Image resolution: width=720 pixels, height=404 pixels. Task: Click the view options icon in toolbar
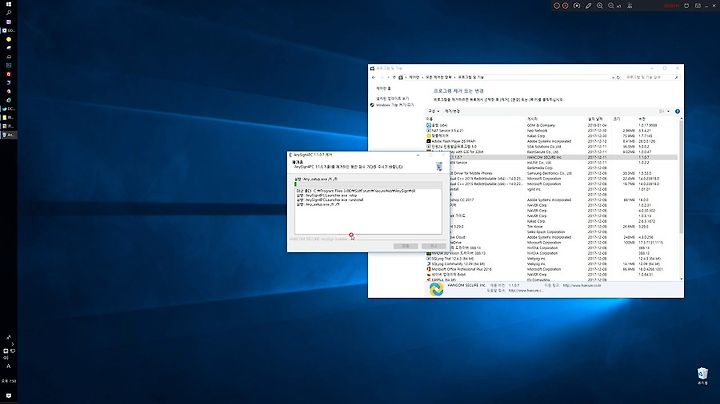click(x=662, y=111)
